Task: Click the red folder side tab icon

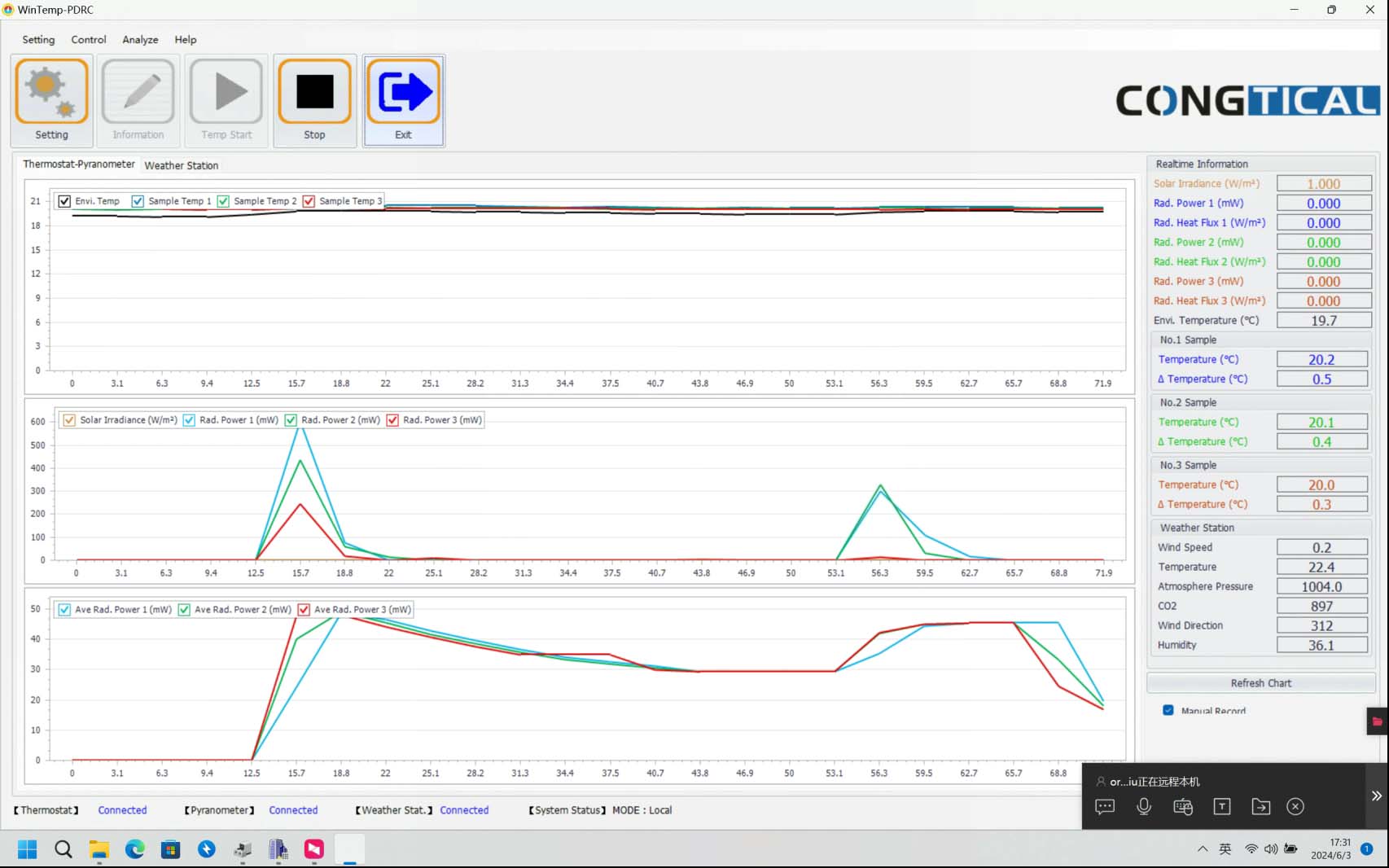Action: pyautogui.click(x=1378, y=721)
